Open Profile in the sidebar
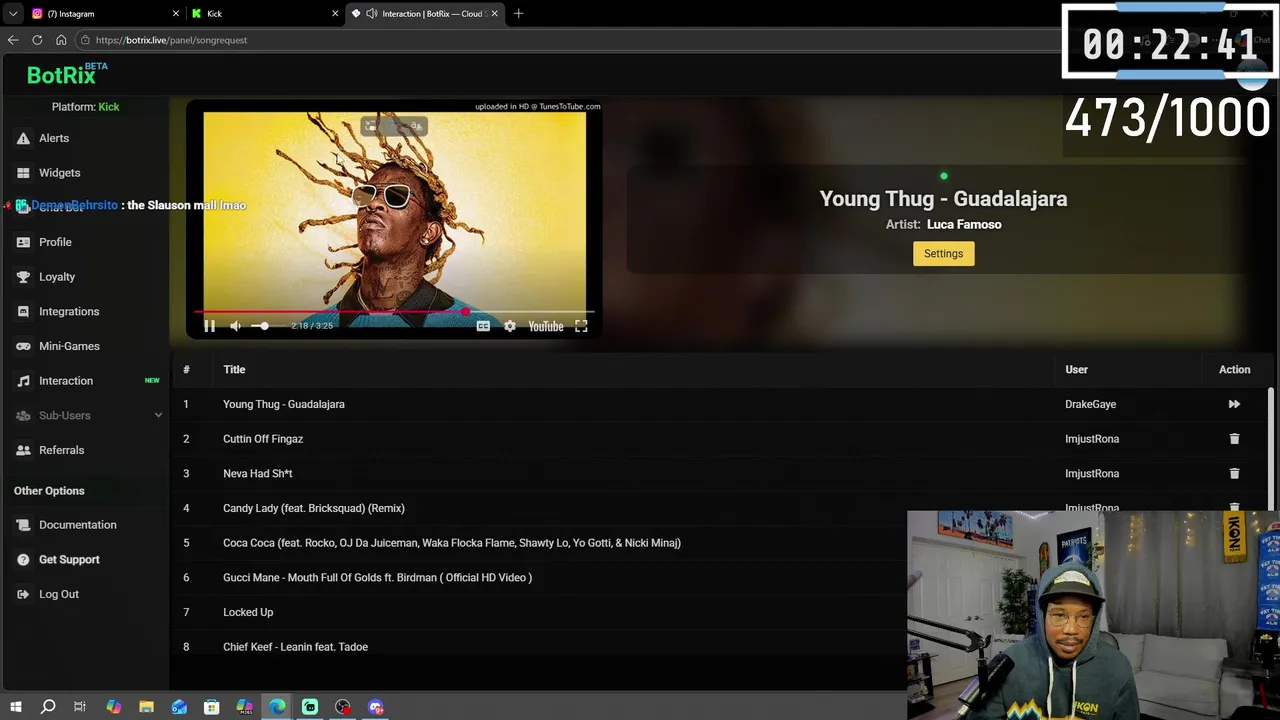This screenshot has width=1280, height=720. coord(55,242)
